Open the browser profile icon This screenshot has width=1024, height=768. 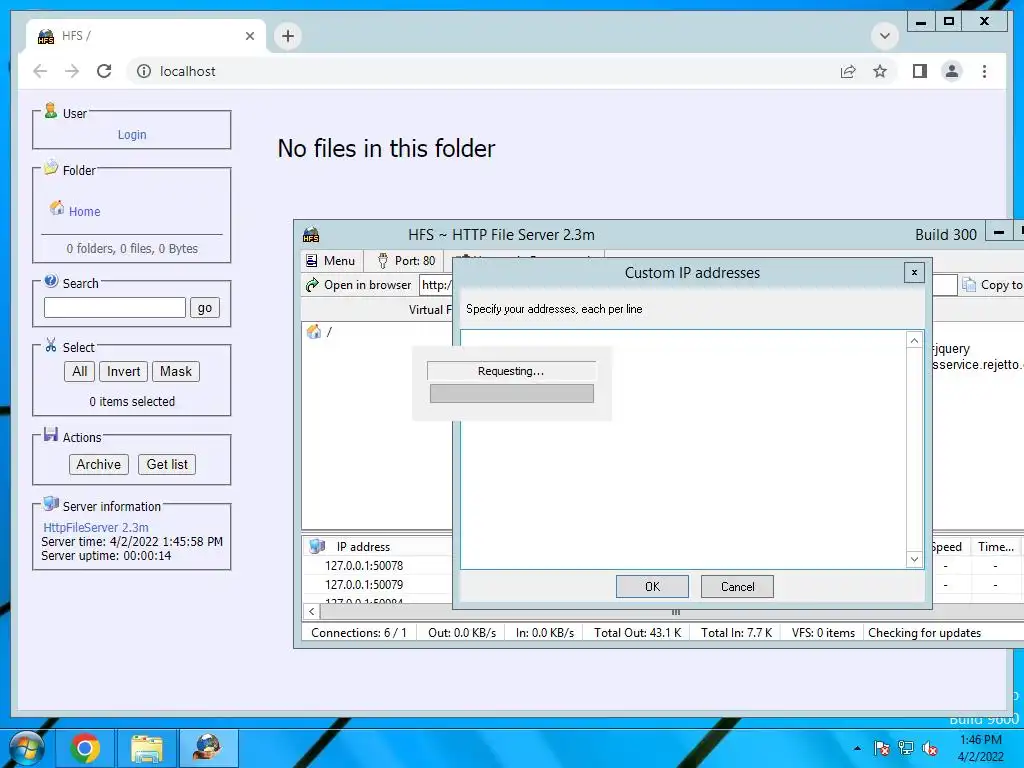[x=952, y=71]
